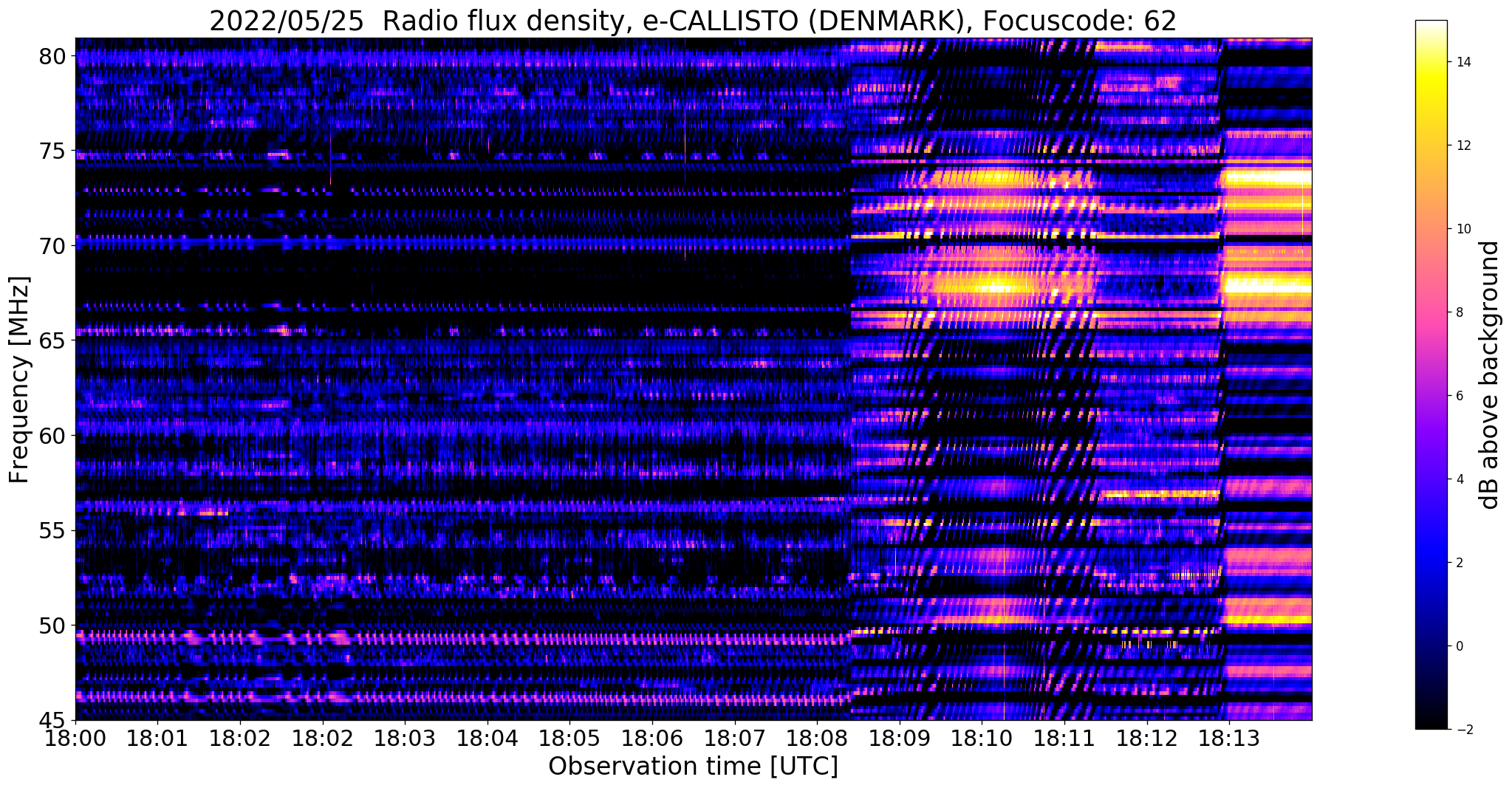This screenshot has height=788, width=1512.
Task: Click the colorbar tick label 4
Action: (x=1459, y=479)
